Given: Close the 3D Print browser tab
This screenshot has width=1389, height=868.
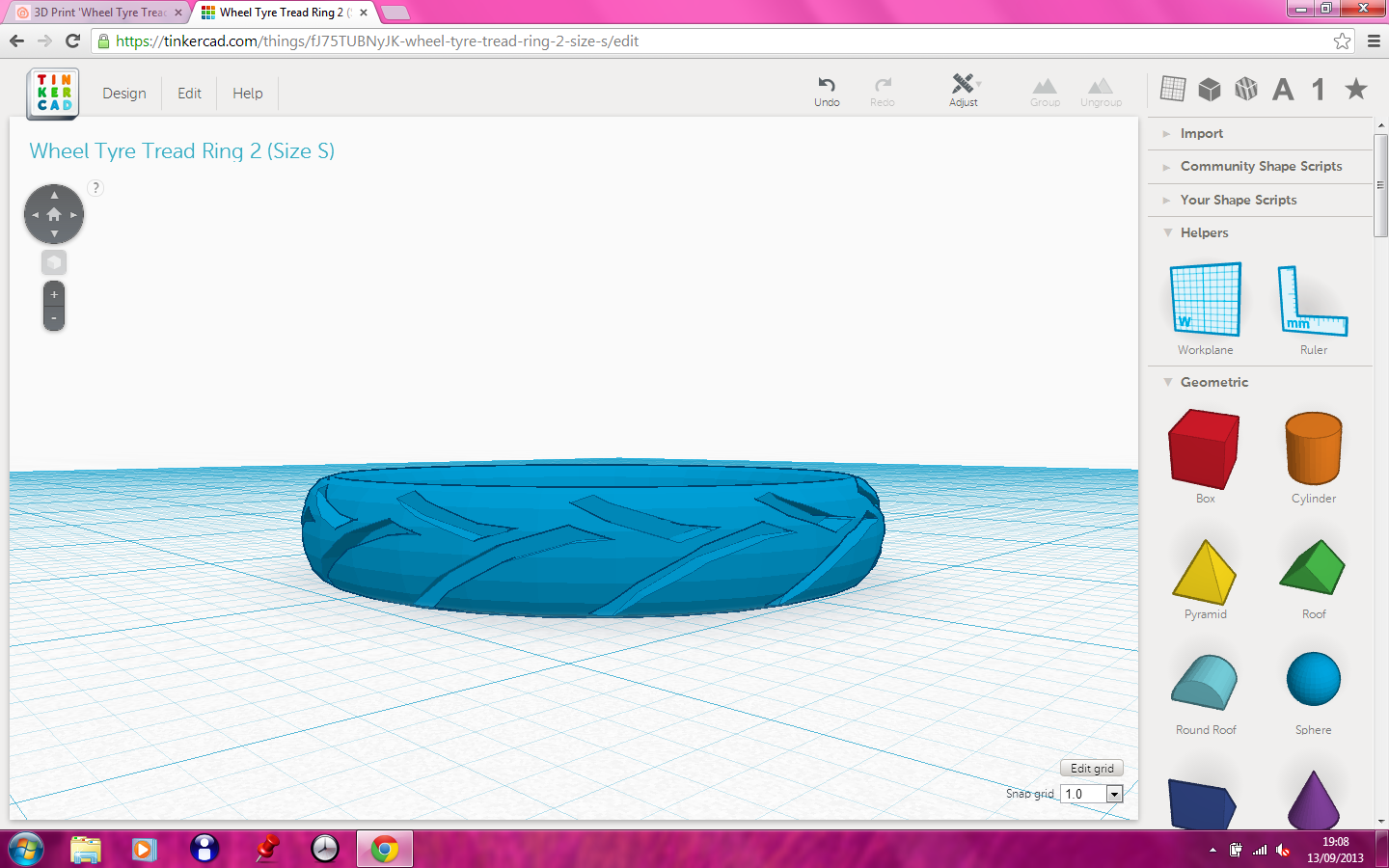Looking at the screenshot, I should click(x=178, y=13).
